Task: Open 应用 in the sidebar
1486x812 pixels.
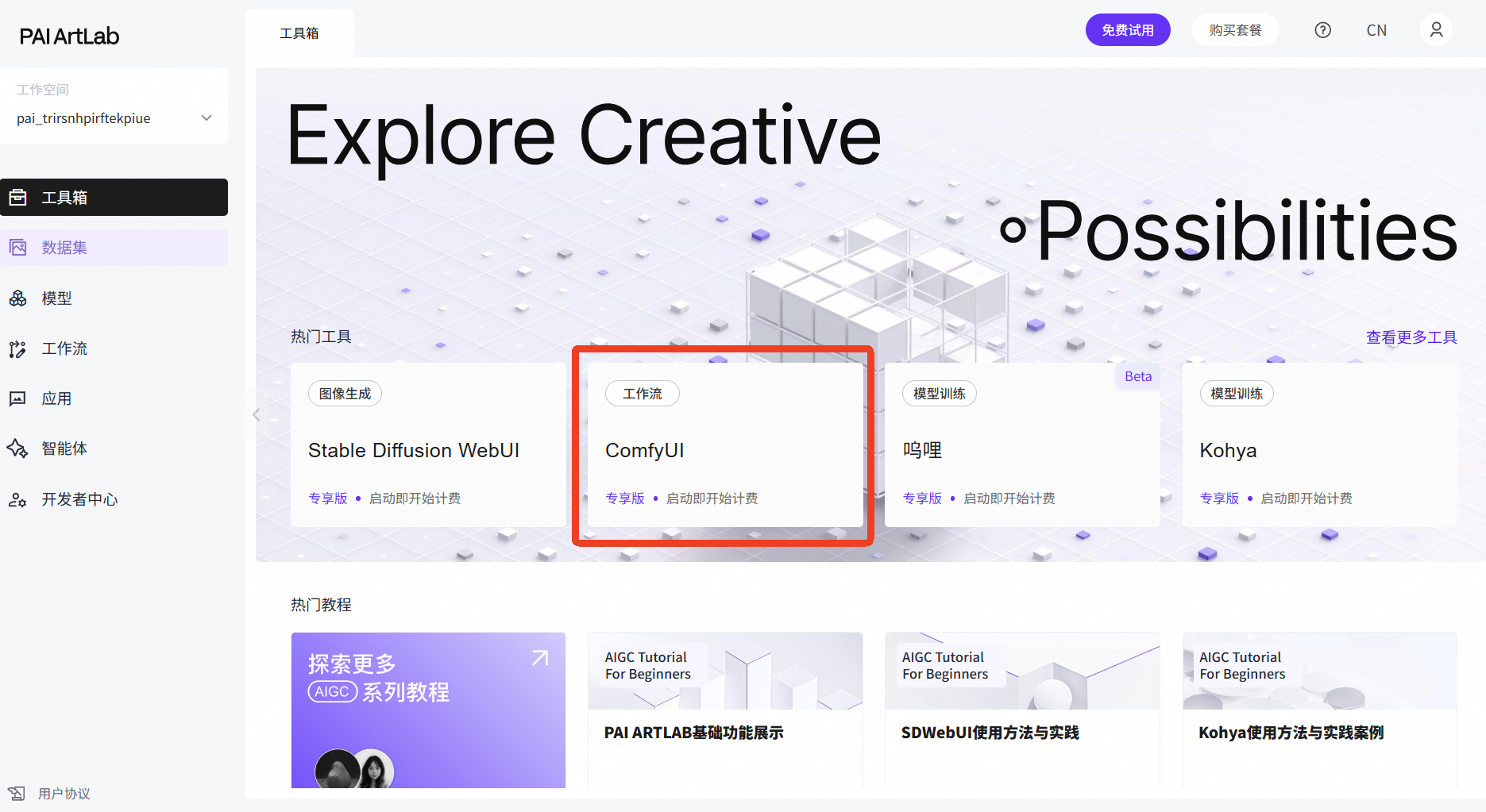Action: [x=114, y=398]
